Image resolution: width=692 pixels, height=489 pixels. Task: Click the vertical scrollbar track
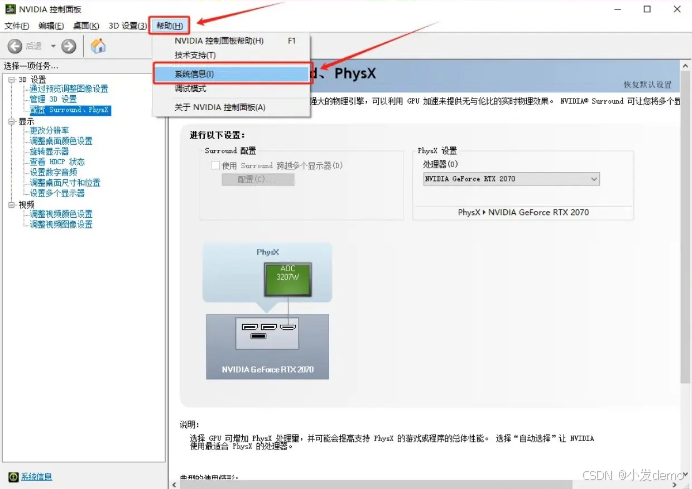tap(685, 424)
